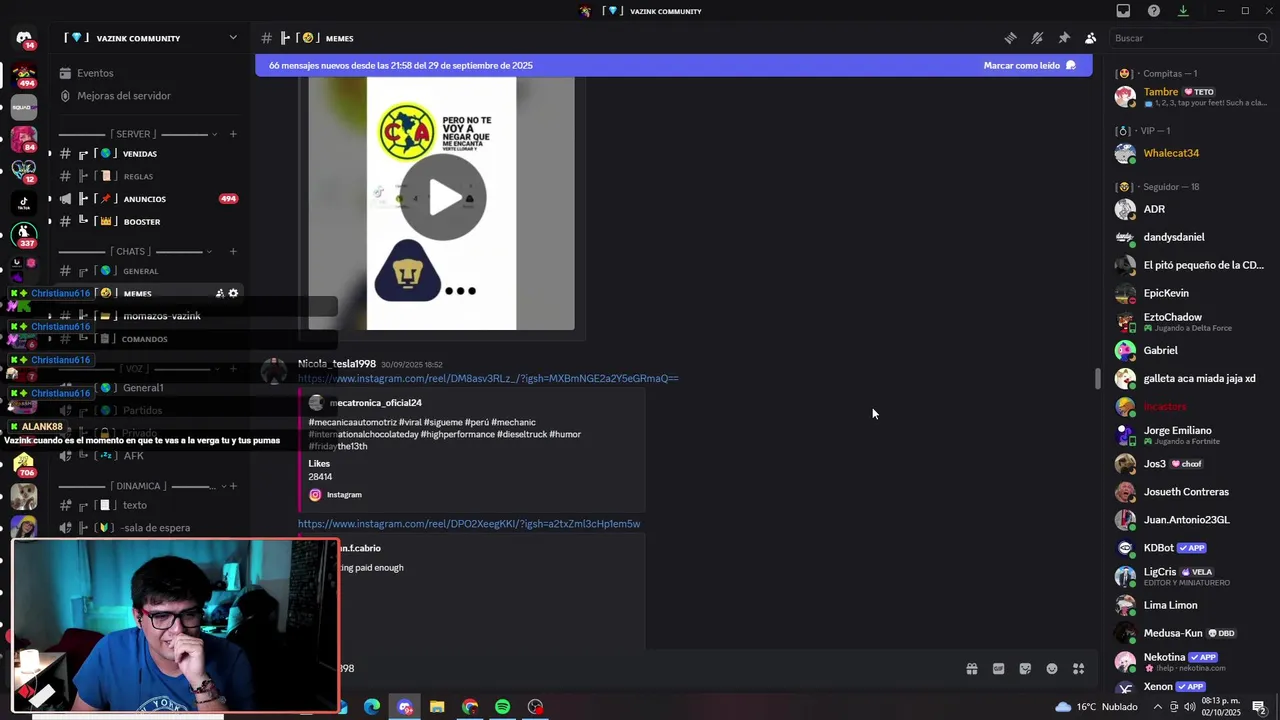This screenshot has height=720, width=1280.
Task: Open the Help question mark icon
Action: pos(1154,11)
